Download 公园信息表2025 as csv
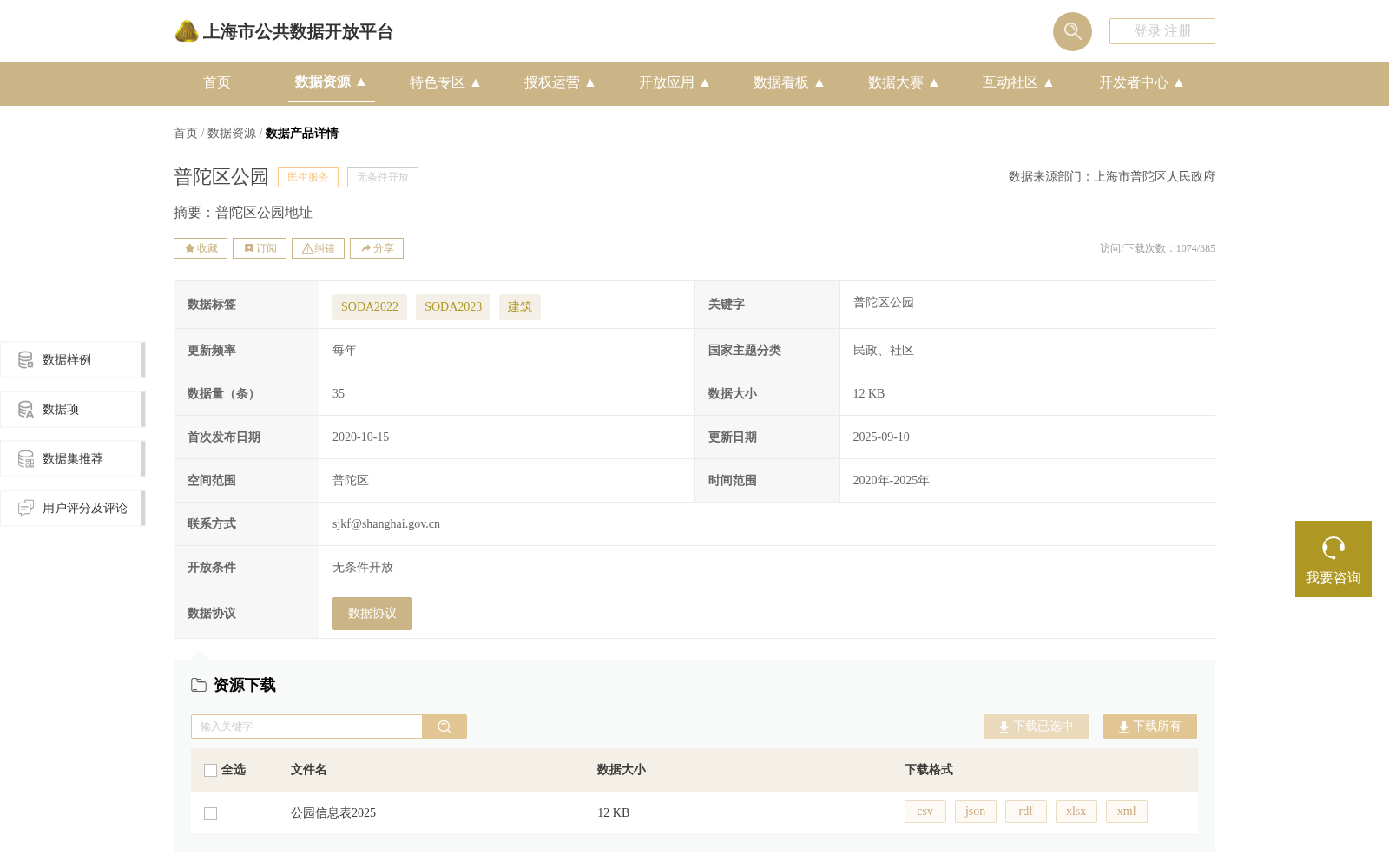This screenshot has width=1389, height=868. coord(925,812)
